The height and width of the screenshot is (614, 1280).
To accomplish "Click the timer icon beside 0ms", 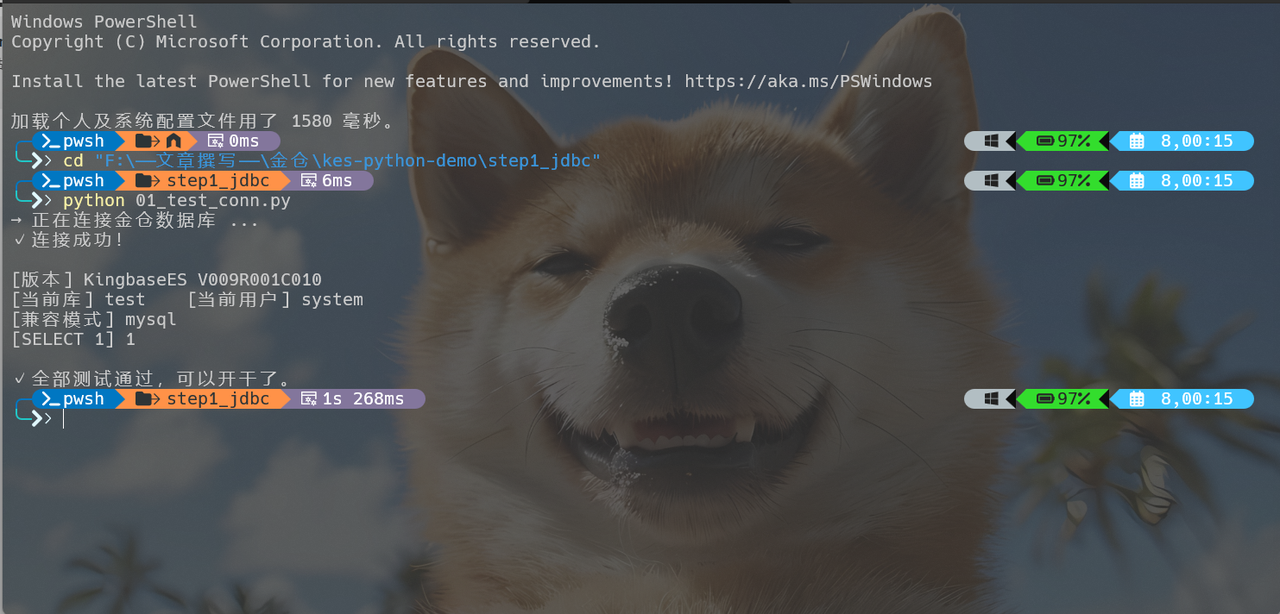I will (215, 141).
